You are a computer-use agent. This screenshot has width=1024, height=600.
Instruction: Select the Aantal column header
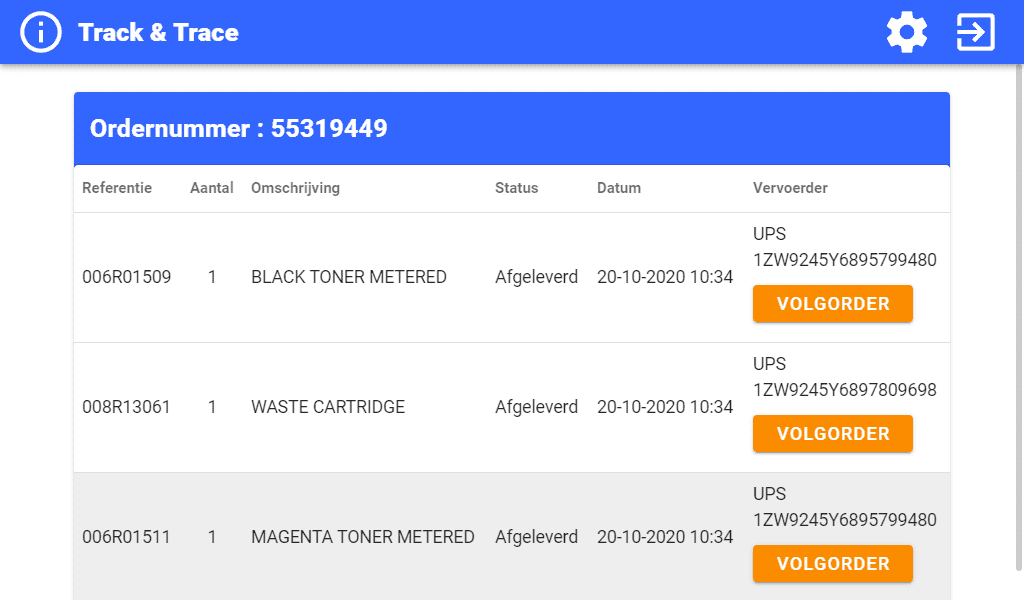click(x=212, y=188)
